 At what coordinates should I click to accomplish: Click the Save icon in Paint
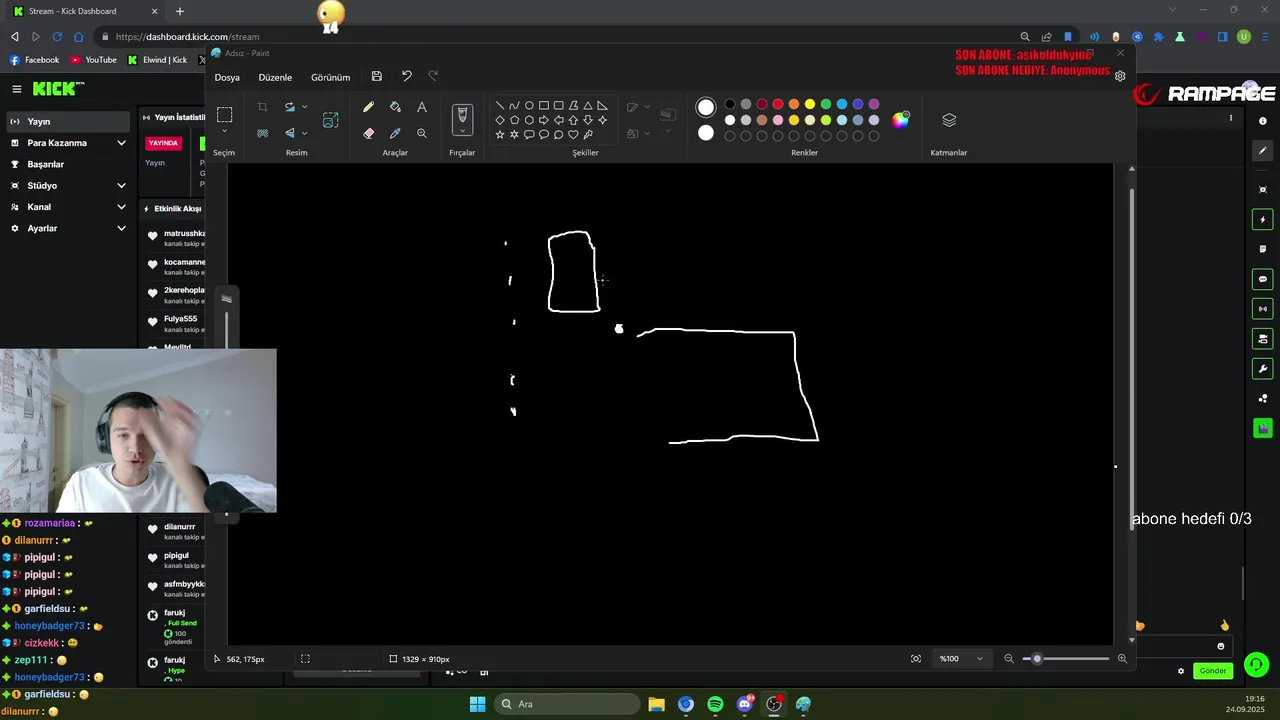(376, 76)
